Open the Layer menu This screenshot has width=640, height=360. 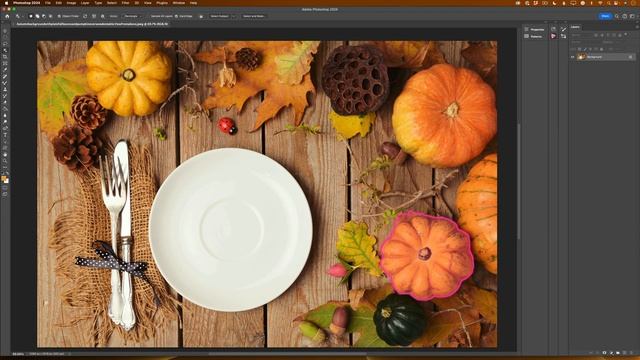coord(85,3)
